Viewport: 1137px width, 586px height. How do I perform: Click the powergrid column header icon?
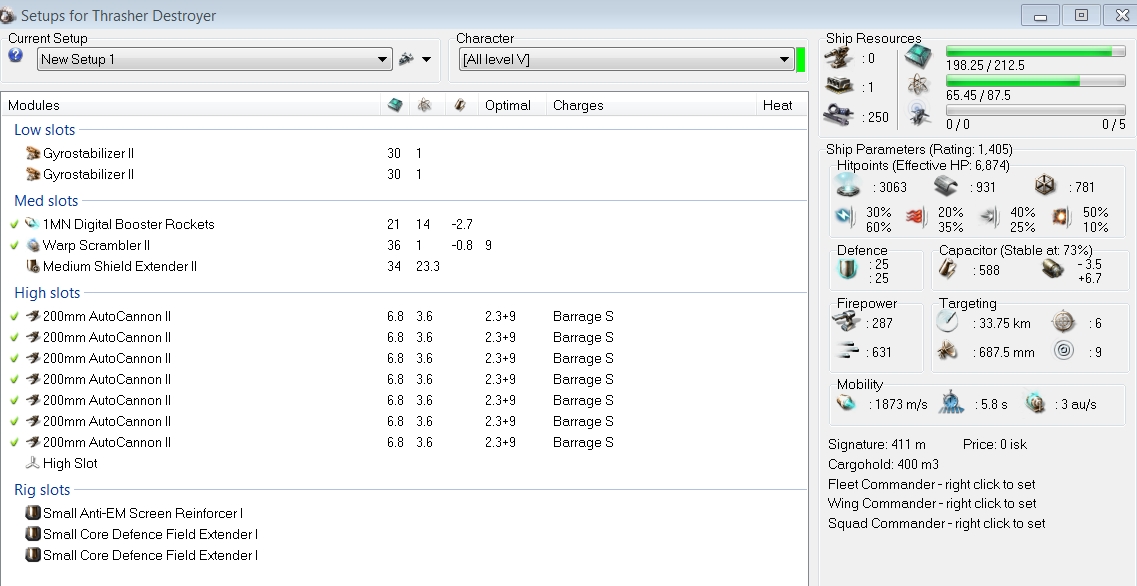click(x=424, y=105)
